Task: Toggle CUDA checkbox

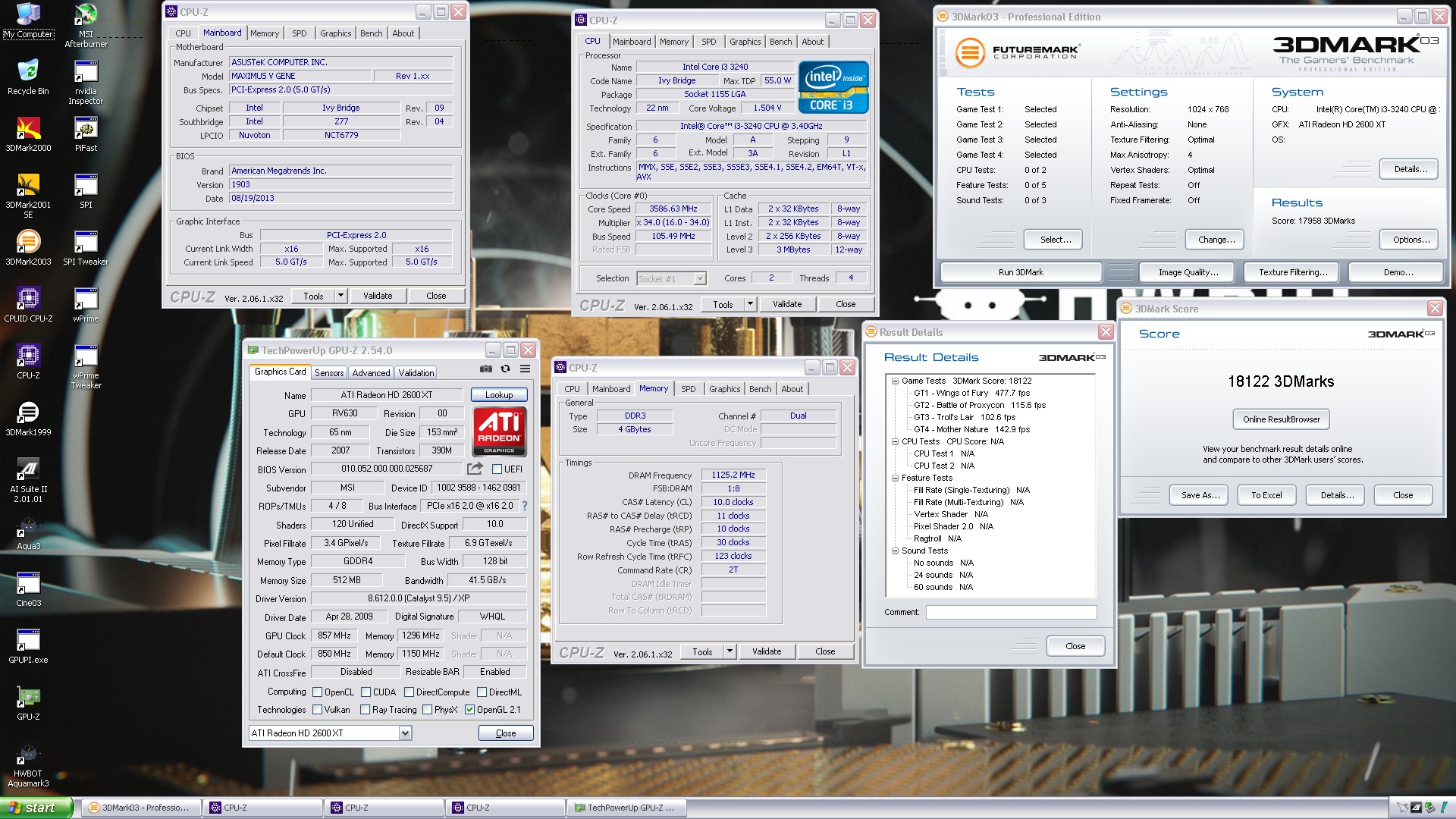Action: point(366,692)
